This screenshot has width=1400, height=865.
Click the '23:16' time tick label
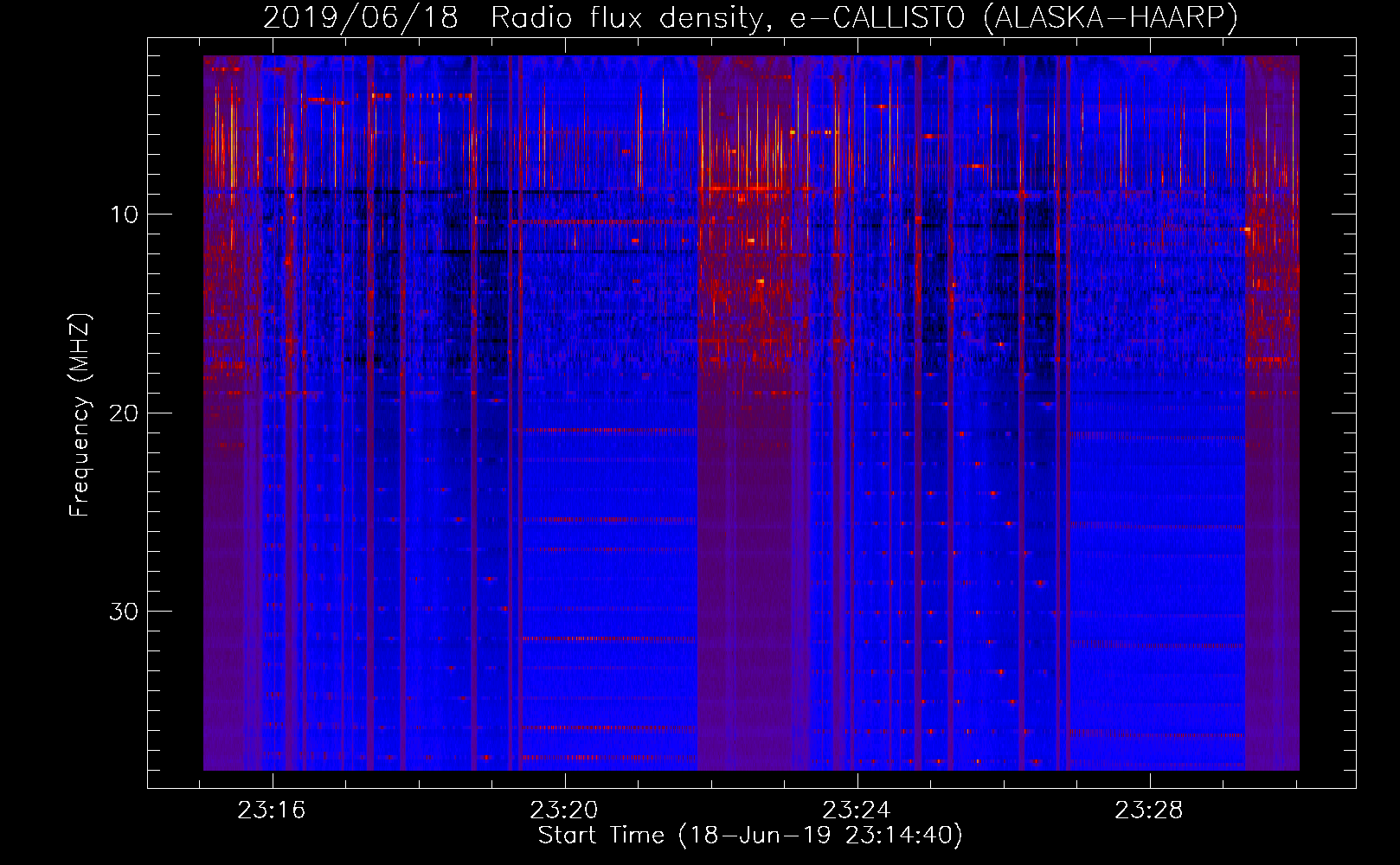point(272,811)
